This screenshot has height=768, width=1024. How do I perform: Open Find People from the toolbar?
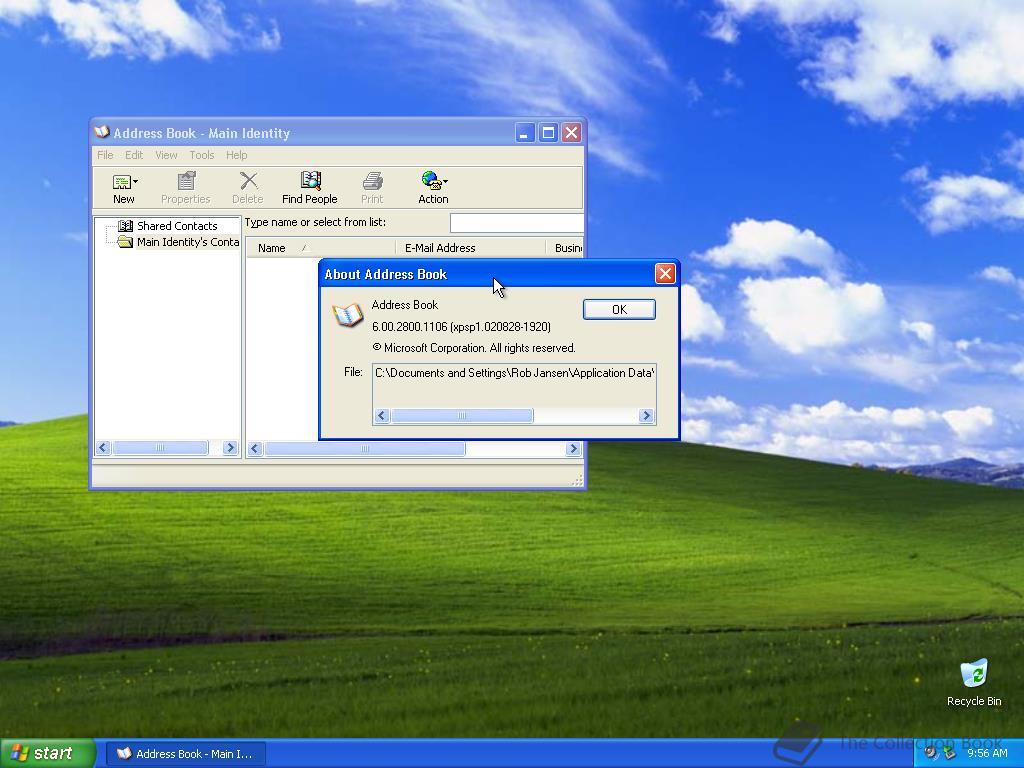point(310,188)
